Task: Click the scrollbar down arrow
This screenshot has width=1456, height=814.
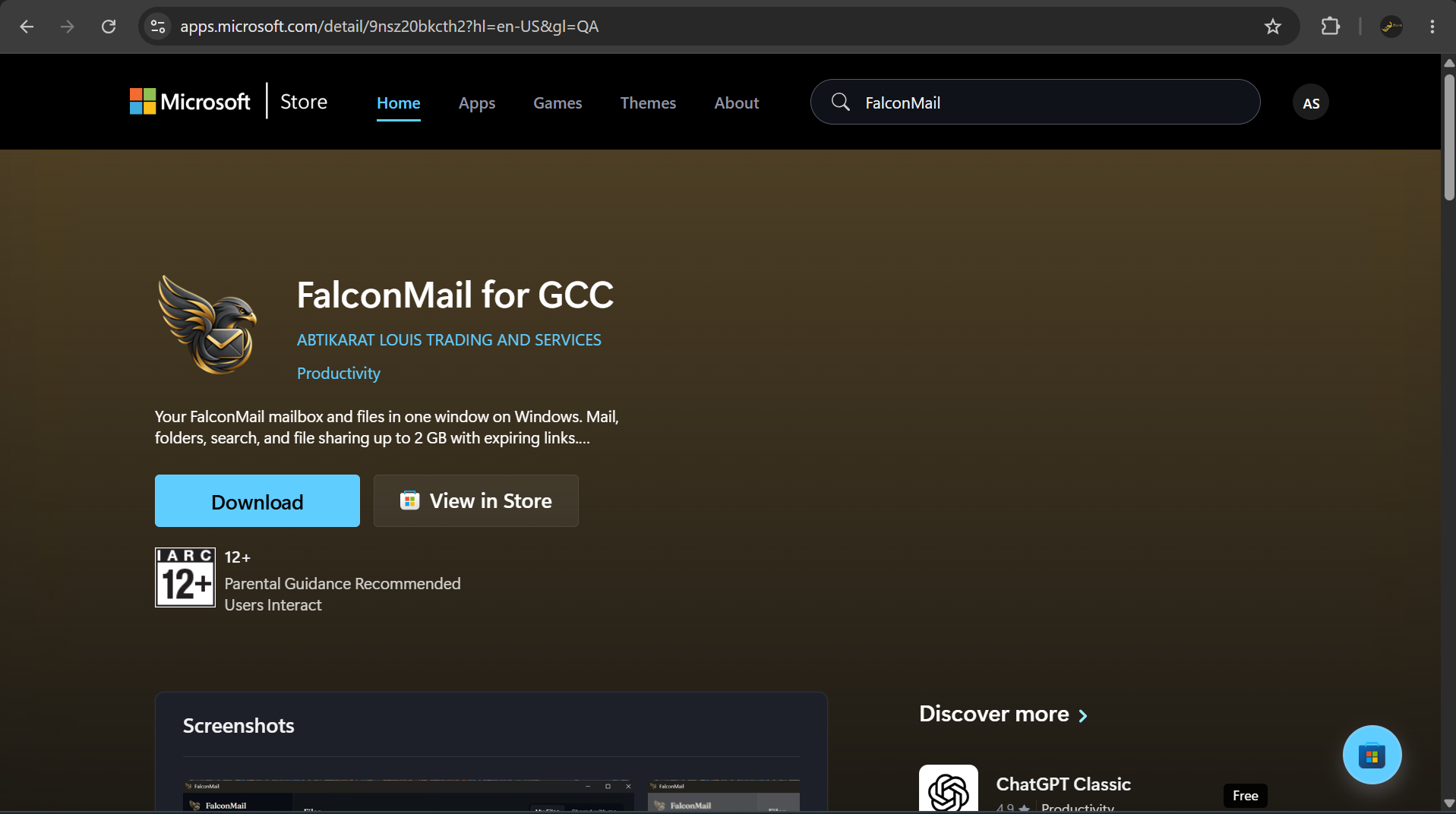Action: tap(1449, 803)
